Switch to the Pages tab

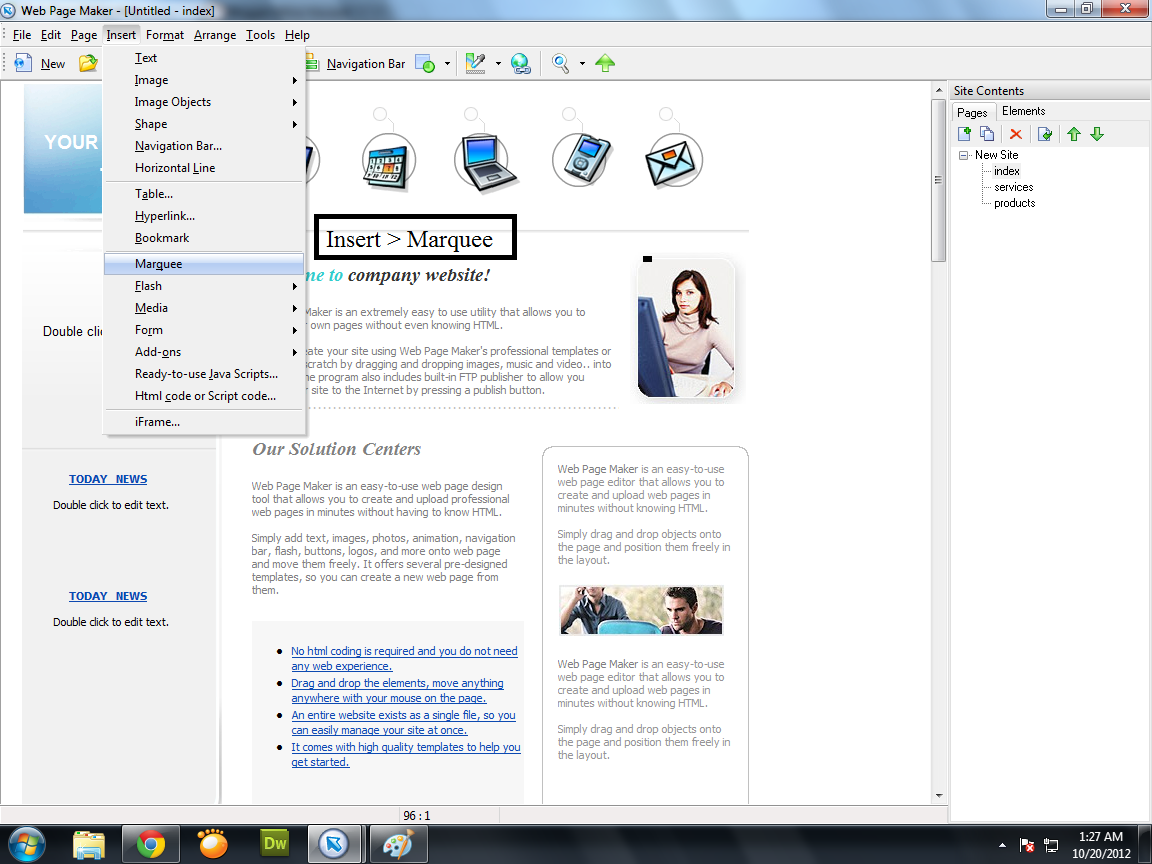[x=972, y=112]
